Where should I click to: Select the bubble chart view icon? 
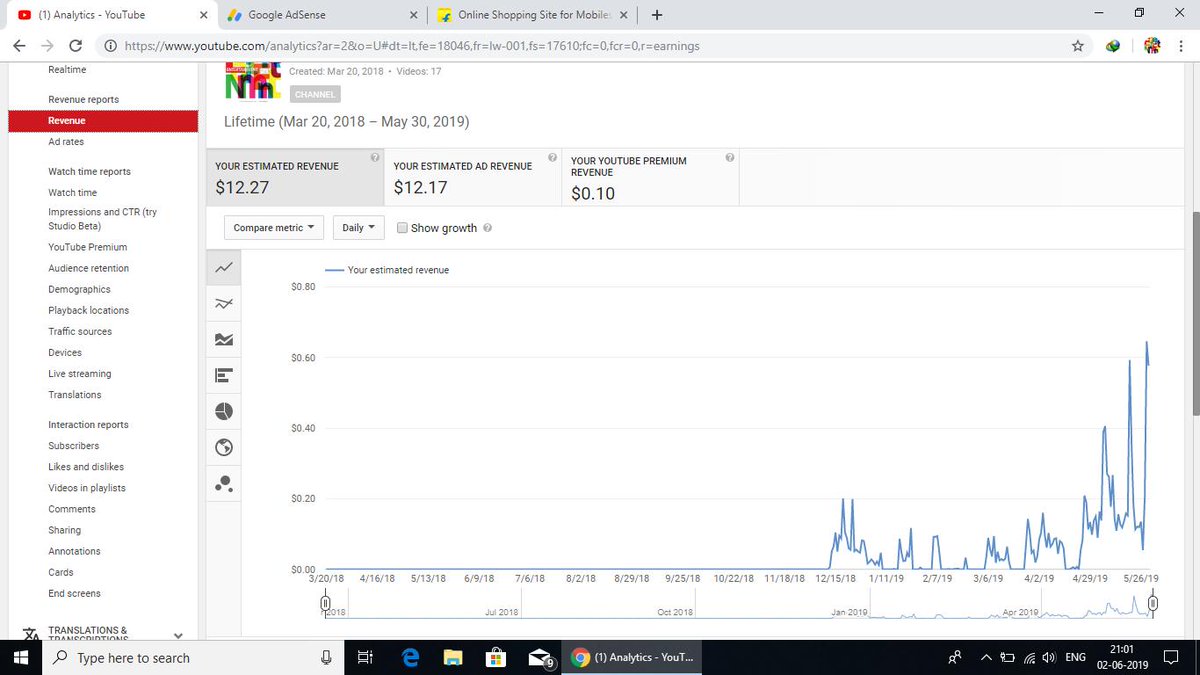224,484
